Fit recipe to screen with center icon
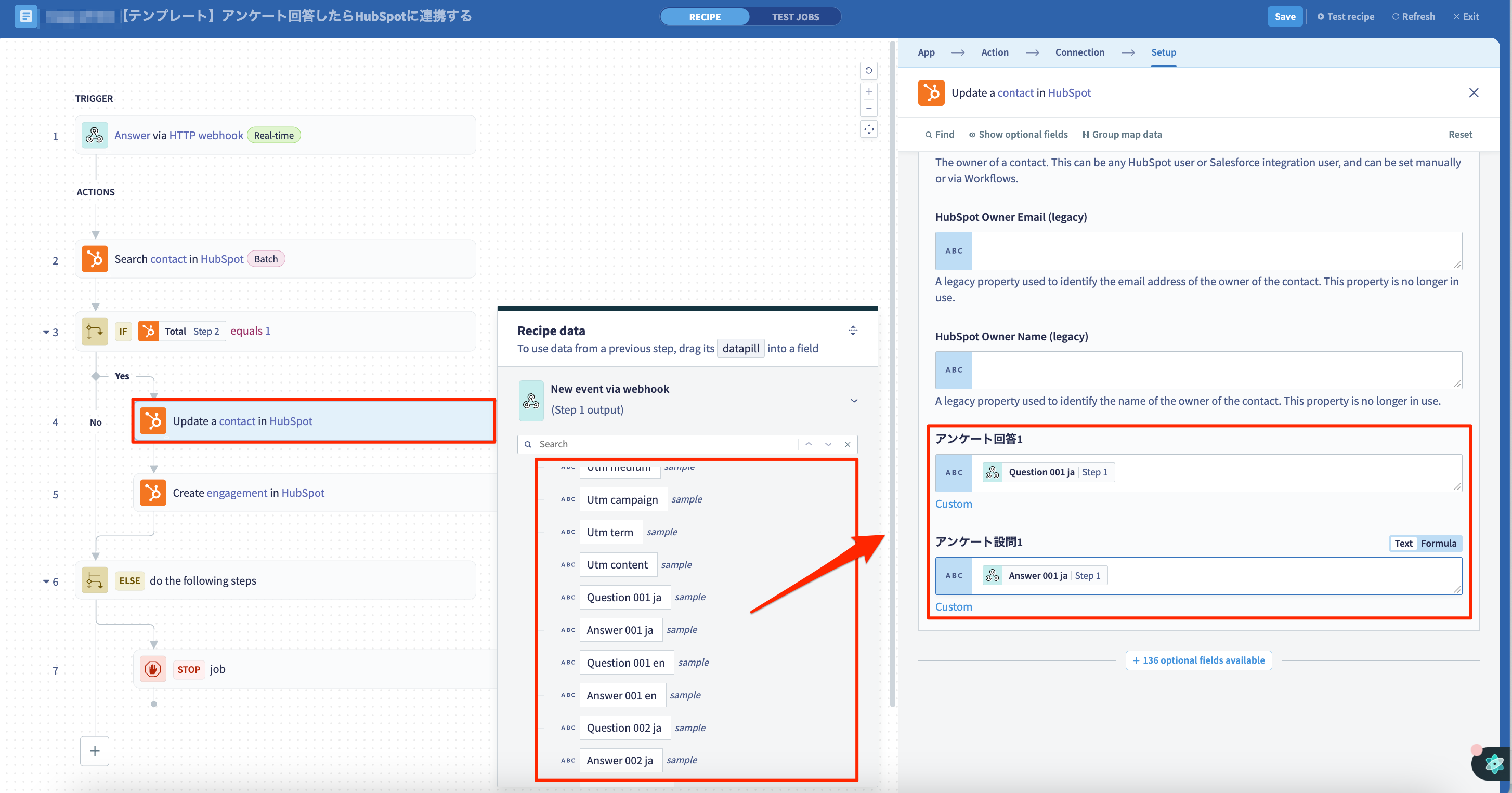The height and width of the screenshot is (793, 1512). tap(869, 129)
